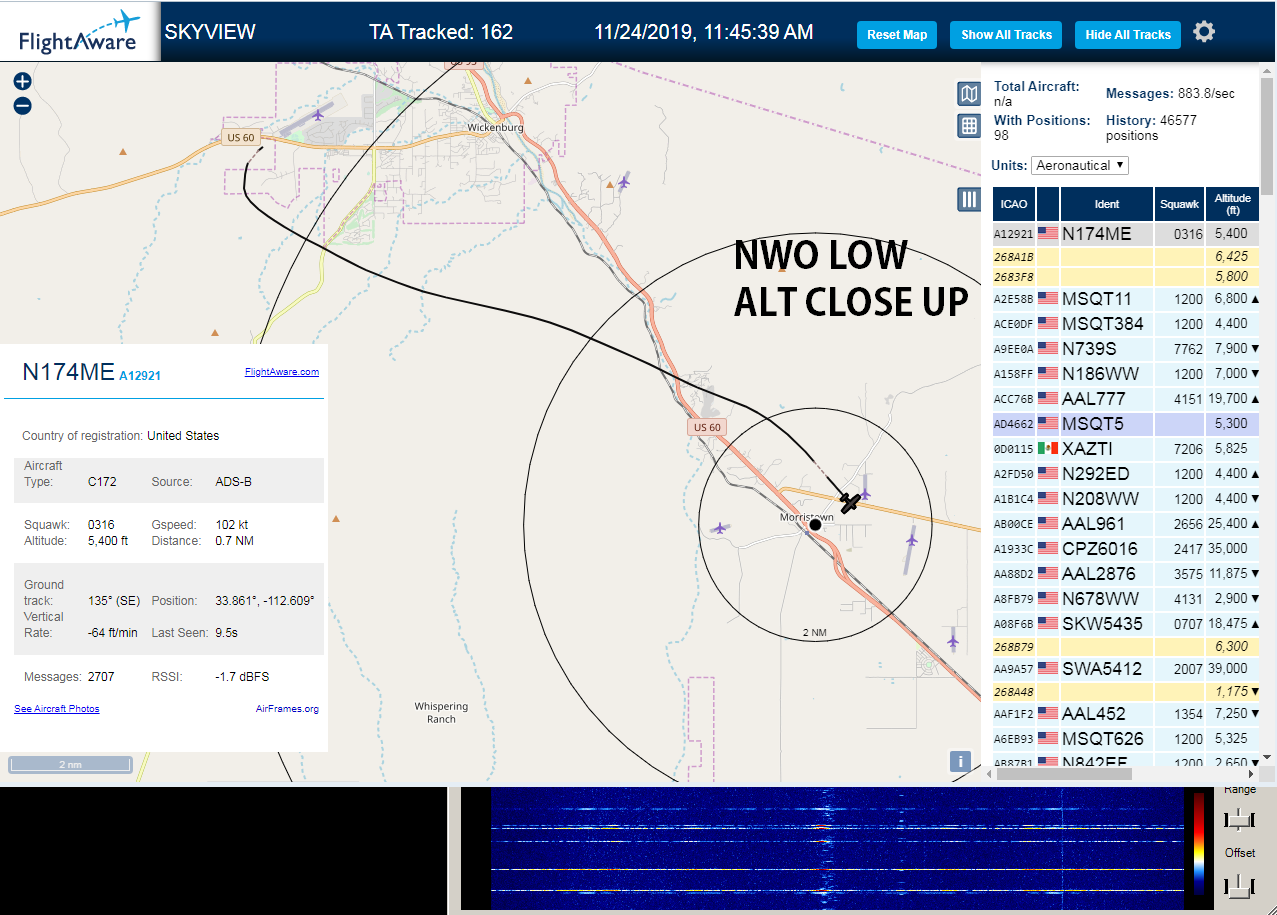The width and height of the screenshot is (1277, 915).
Task: Select the SWA5412 row
Action: [x=1126, y=669]
